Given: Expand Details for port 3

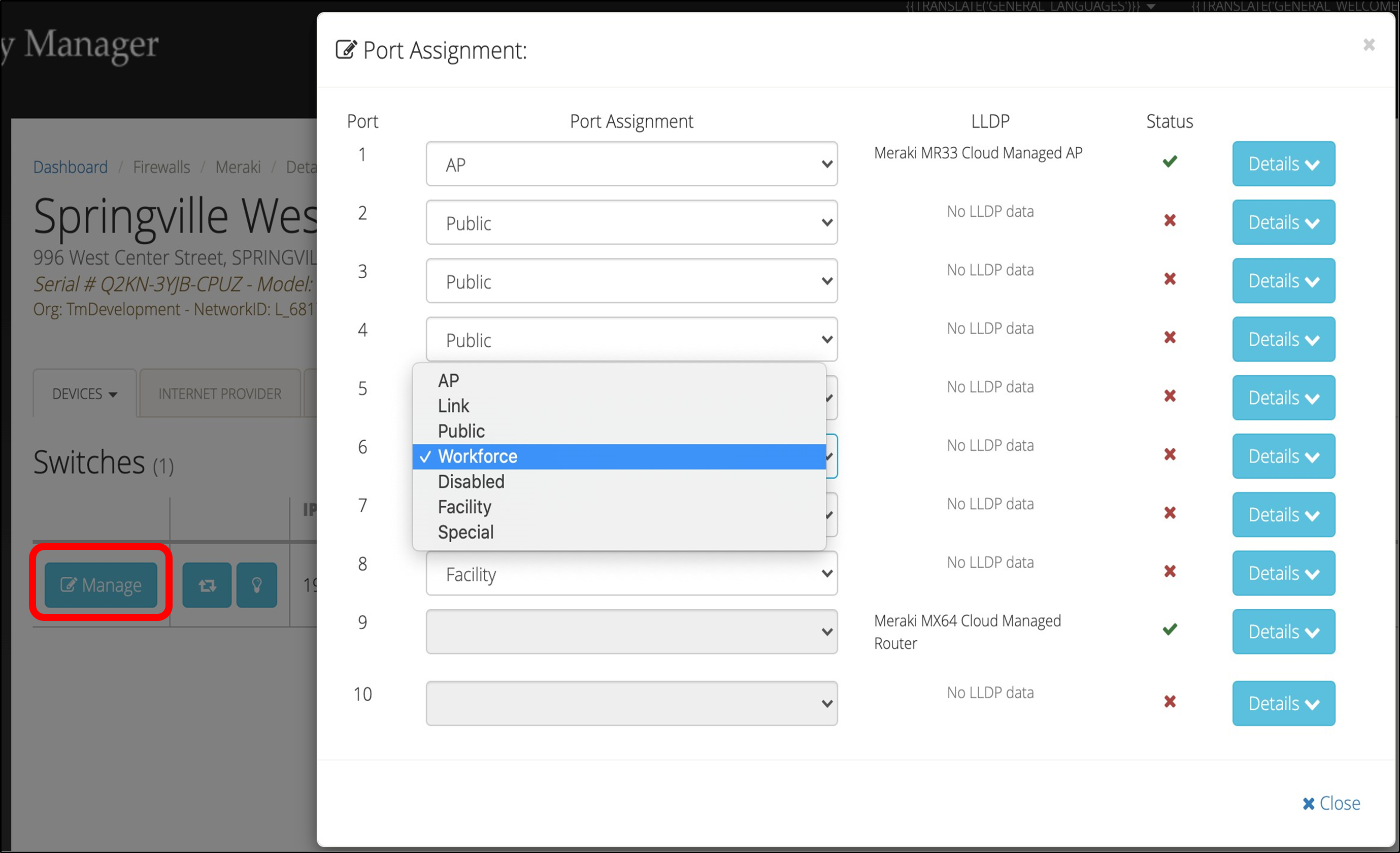Looking at the screenshot, I should click(x=1283, y=281).
